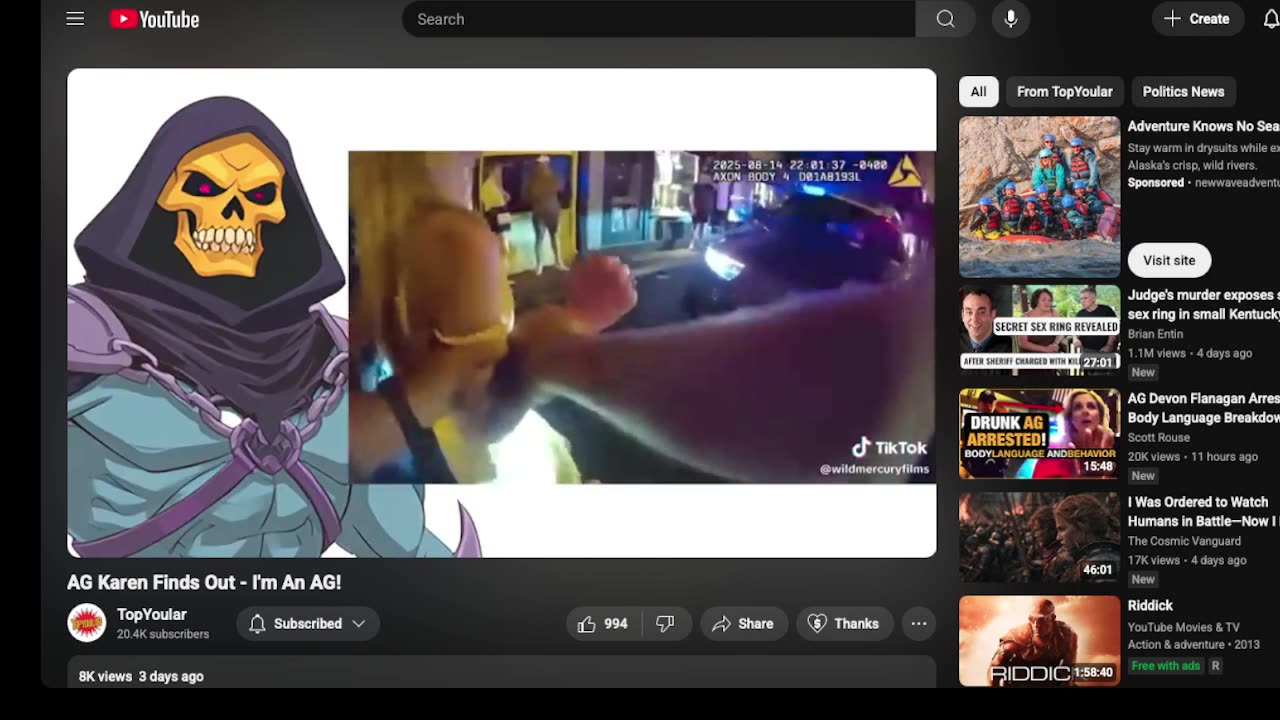Click the 20.4K subscribers text

click(x=163, y=634)
